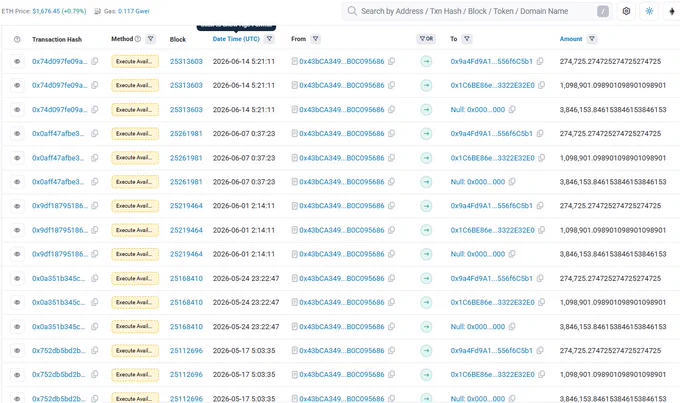This screenshot has width=680, height=403.
Task: Click the help icon left of Transaction Hash header
Action: tap(17, 39)
